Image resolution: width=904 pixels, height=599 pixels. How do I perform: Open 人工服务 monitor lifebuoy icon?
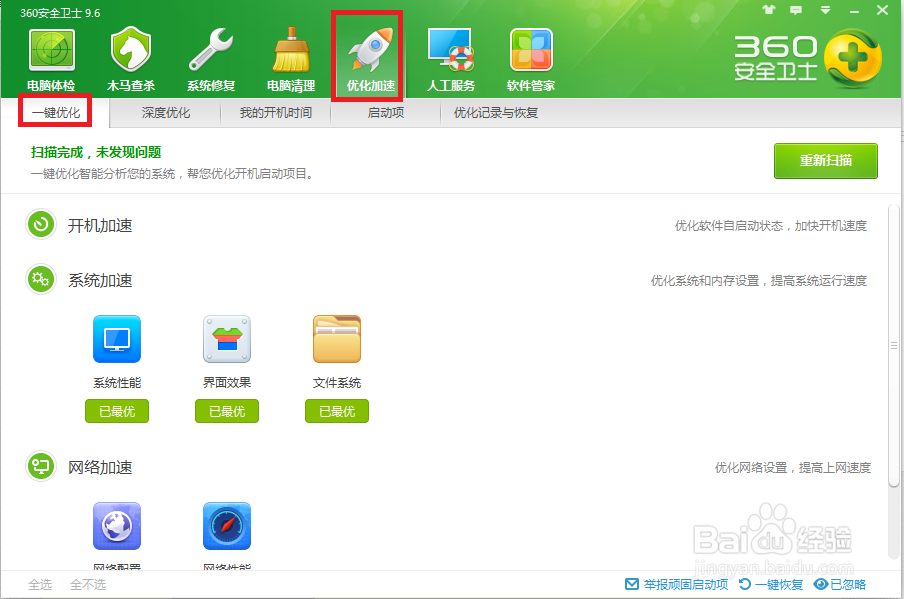pyautogui.click(x=451, y=50)
